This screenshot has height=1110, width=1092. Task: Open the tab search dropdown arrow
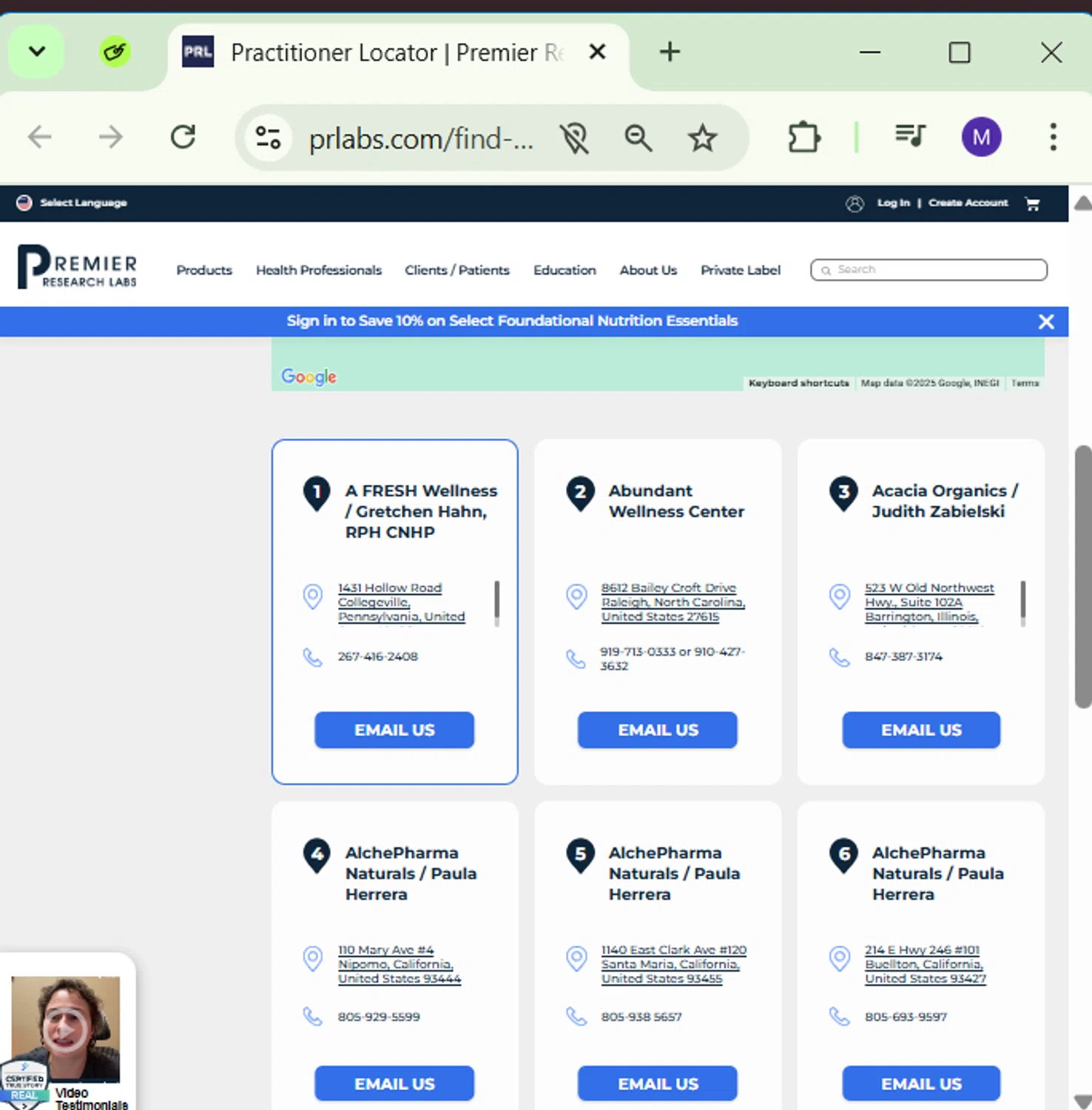(x=36, y=52)
